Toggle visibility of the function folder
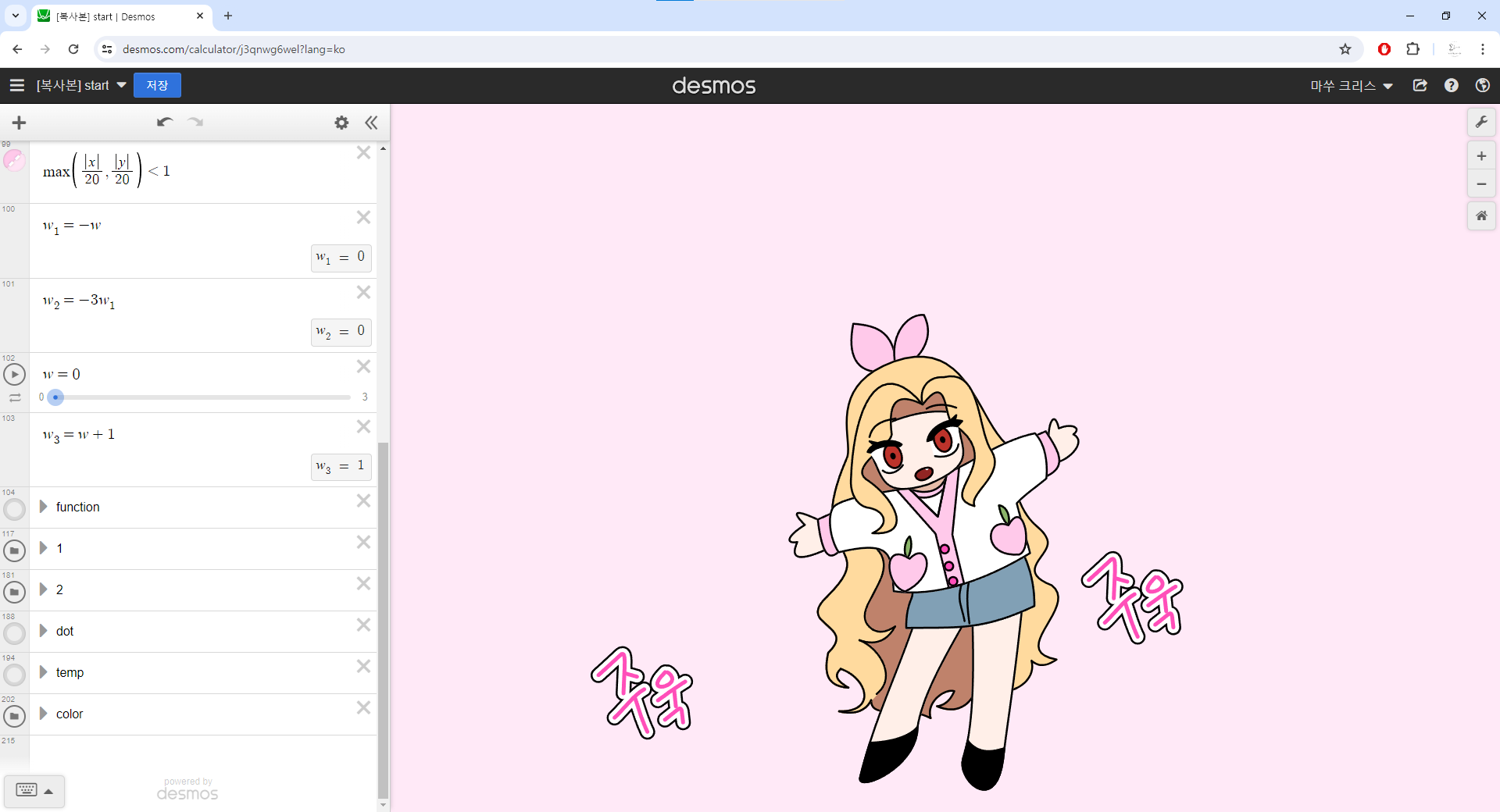This screenshot has width=1500, height=812. 14,509
